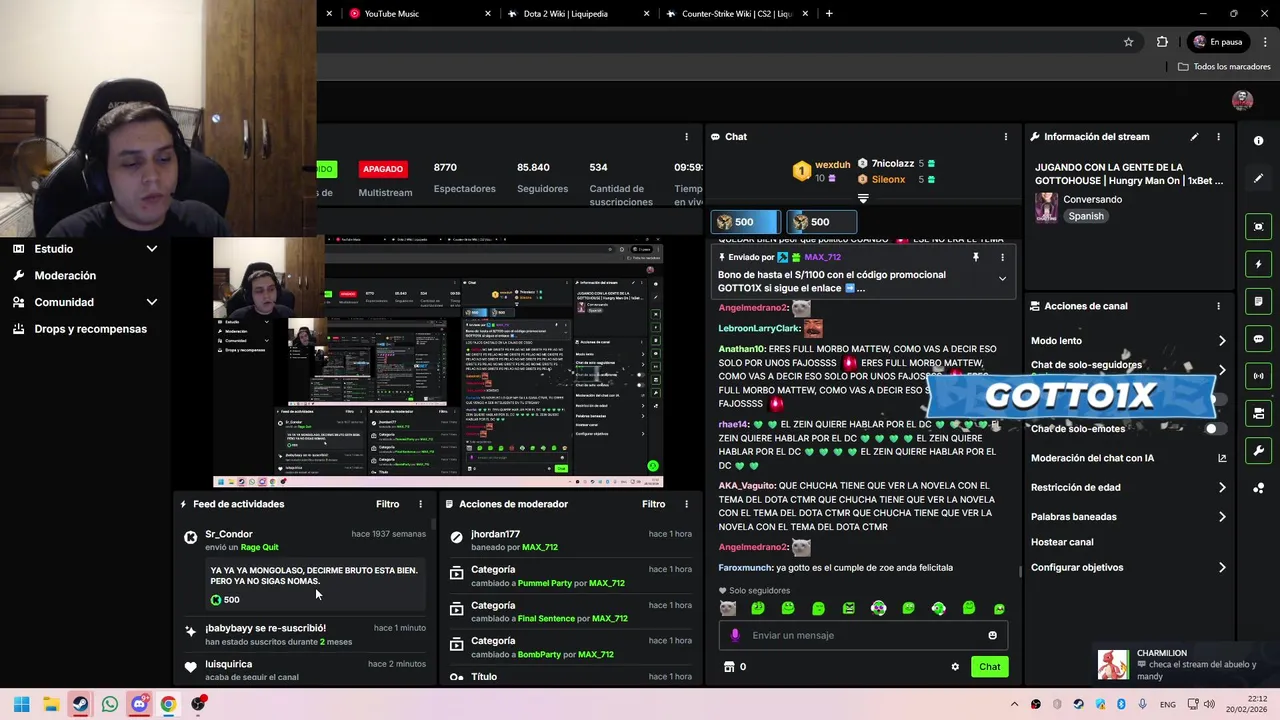
Task: Open Acciones de canal three-dot menu
Action: tap(1218, 306)
